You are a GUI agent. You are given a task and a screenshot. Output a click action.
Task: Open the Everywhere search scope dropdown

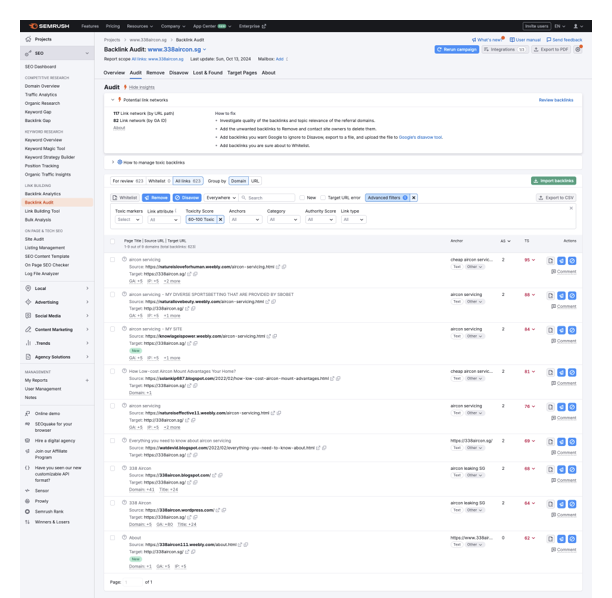225,198
